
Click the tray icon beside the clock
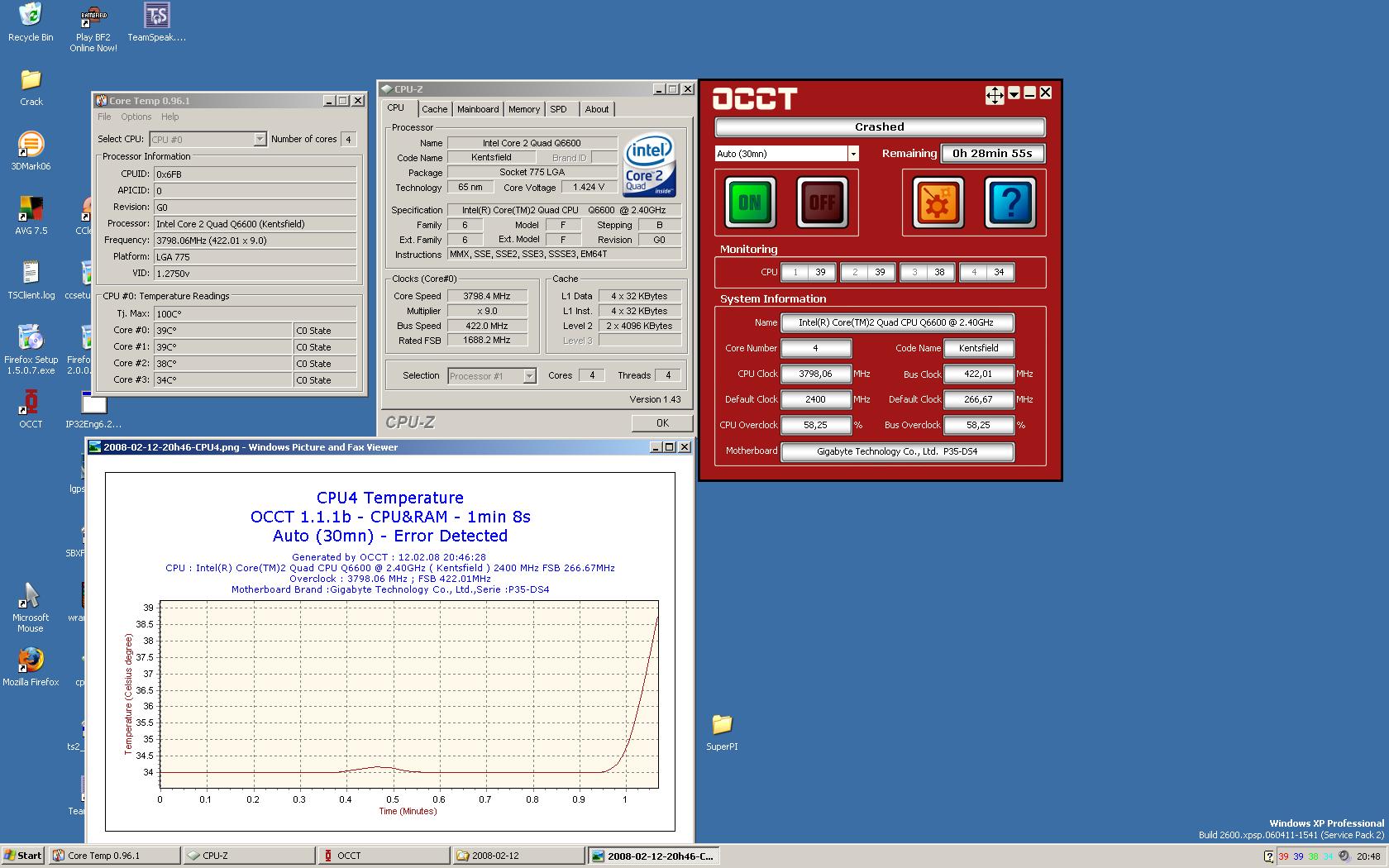(x=1344, y=856)
